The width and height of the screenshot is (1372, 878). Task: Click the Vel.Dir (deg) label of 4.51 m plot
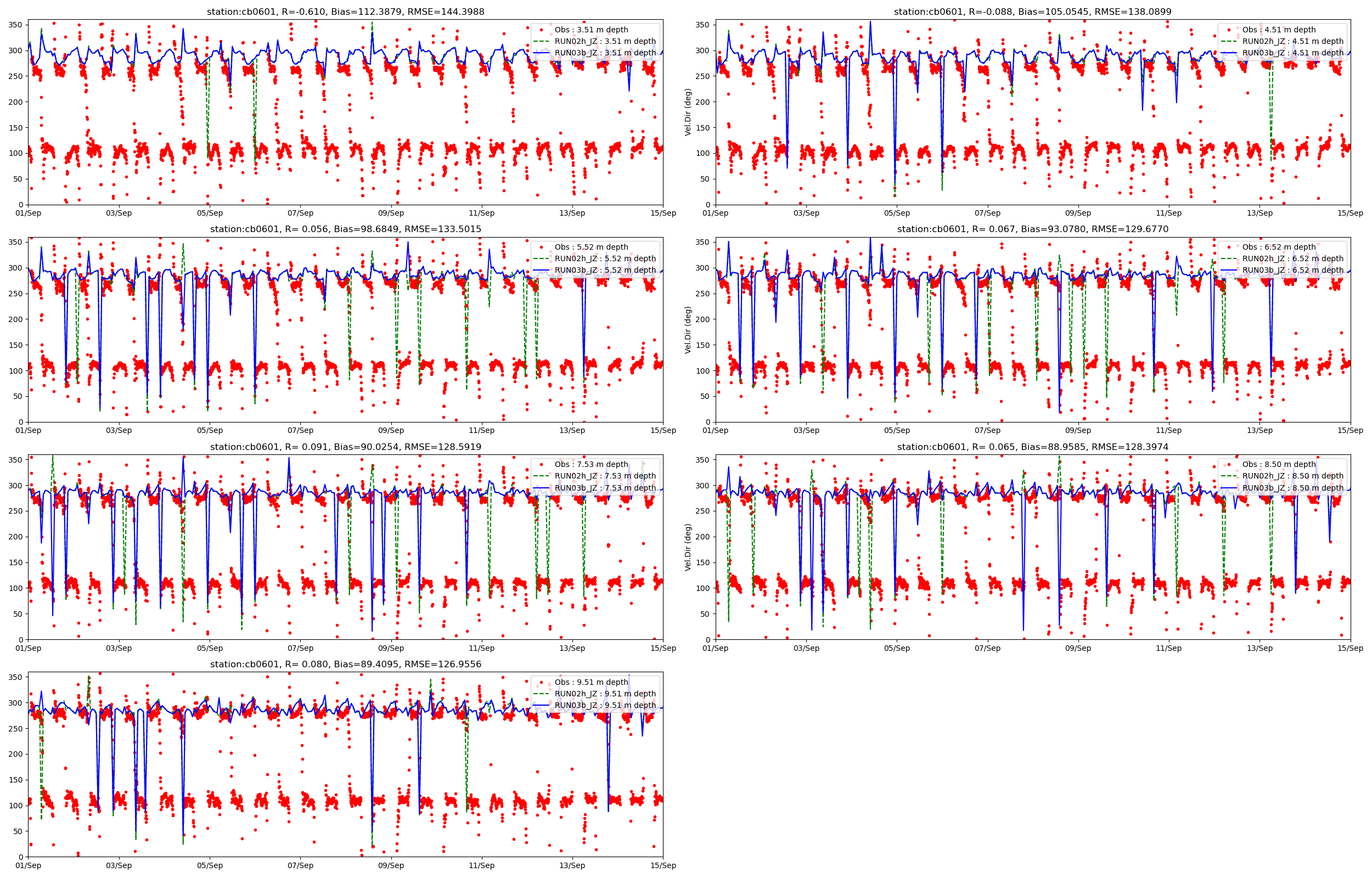[x=688, y=112]
